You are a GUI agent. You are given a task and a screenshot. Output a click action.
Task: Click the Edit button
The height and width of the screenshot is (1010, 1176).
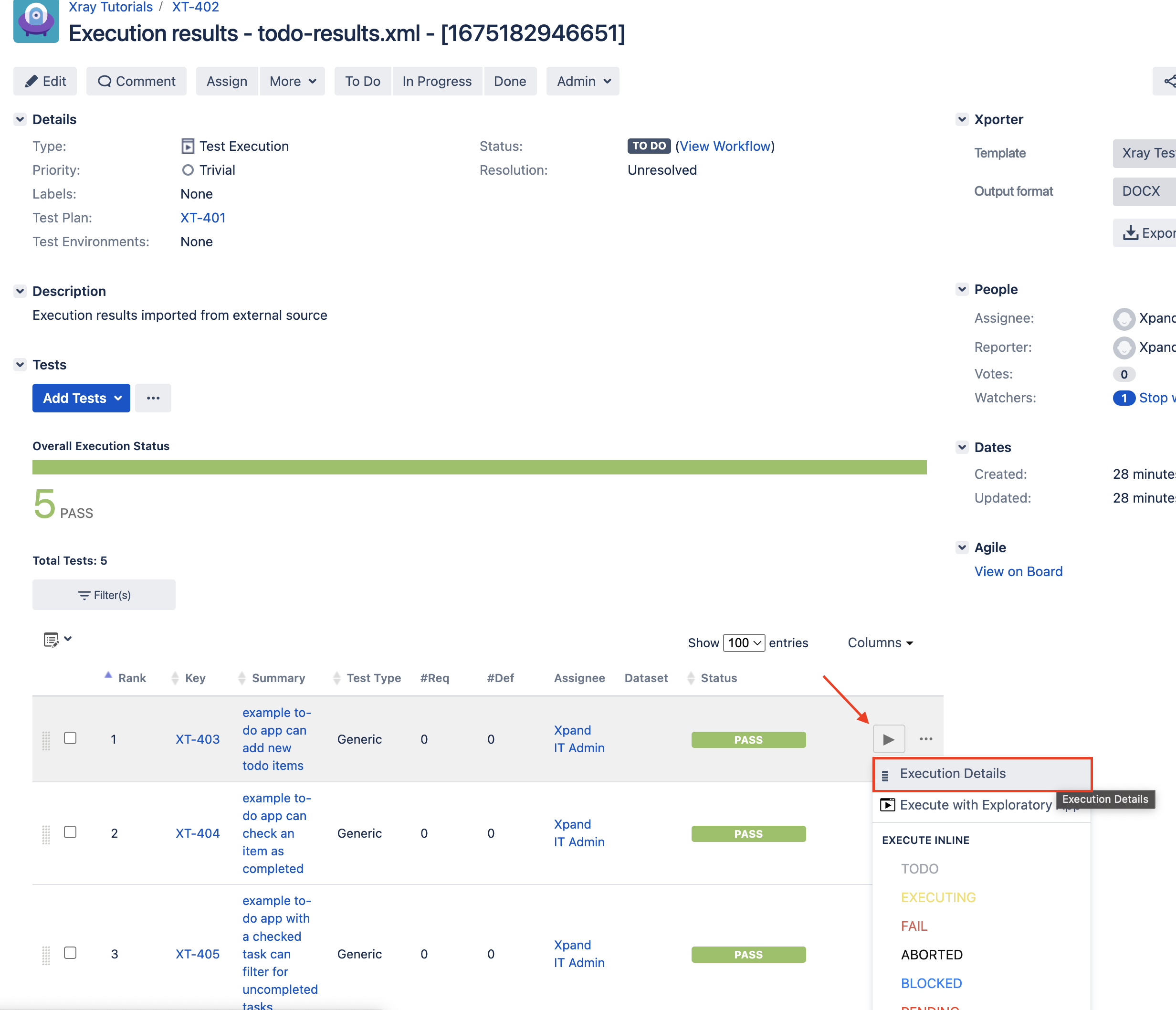tap(45, 81)
